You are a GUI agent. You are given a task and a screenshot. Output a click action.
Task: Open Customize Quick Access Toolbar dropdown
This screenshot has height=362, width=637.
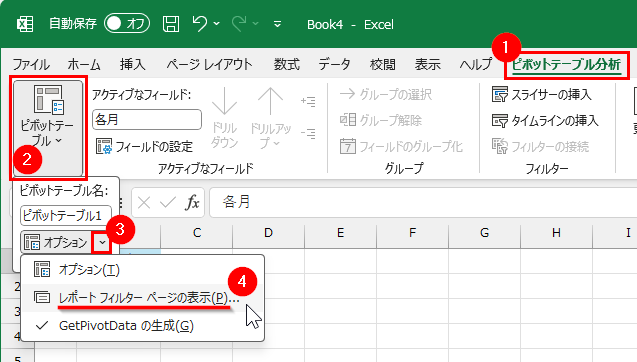[x=277, y=24]
